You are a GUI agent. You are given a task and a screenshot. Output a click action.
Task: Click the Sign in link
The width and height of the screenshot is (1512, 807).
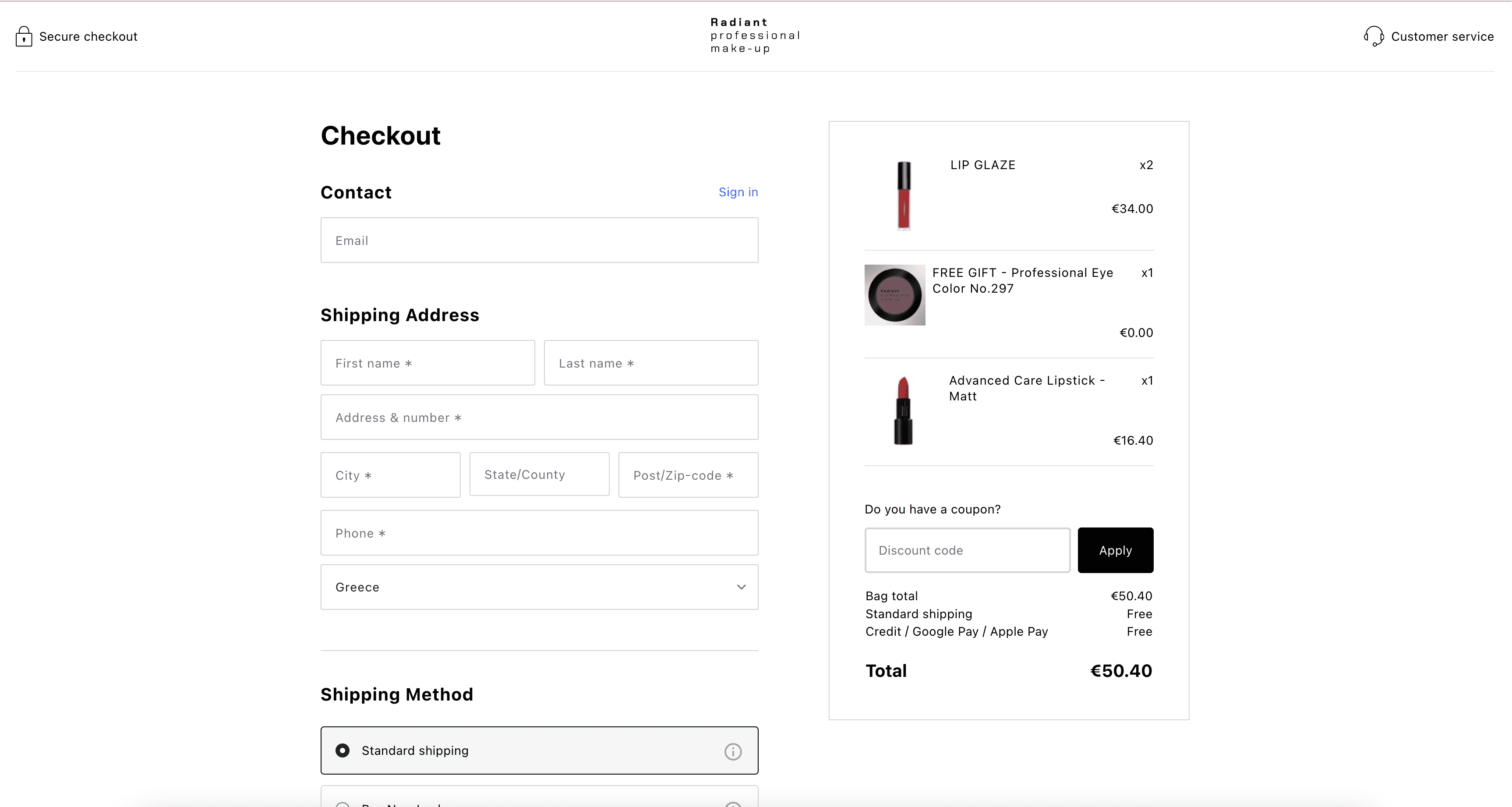click(x=738, y=192)
